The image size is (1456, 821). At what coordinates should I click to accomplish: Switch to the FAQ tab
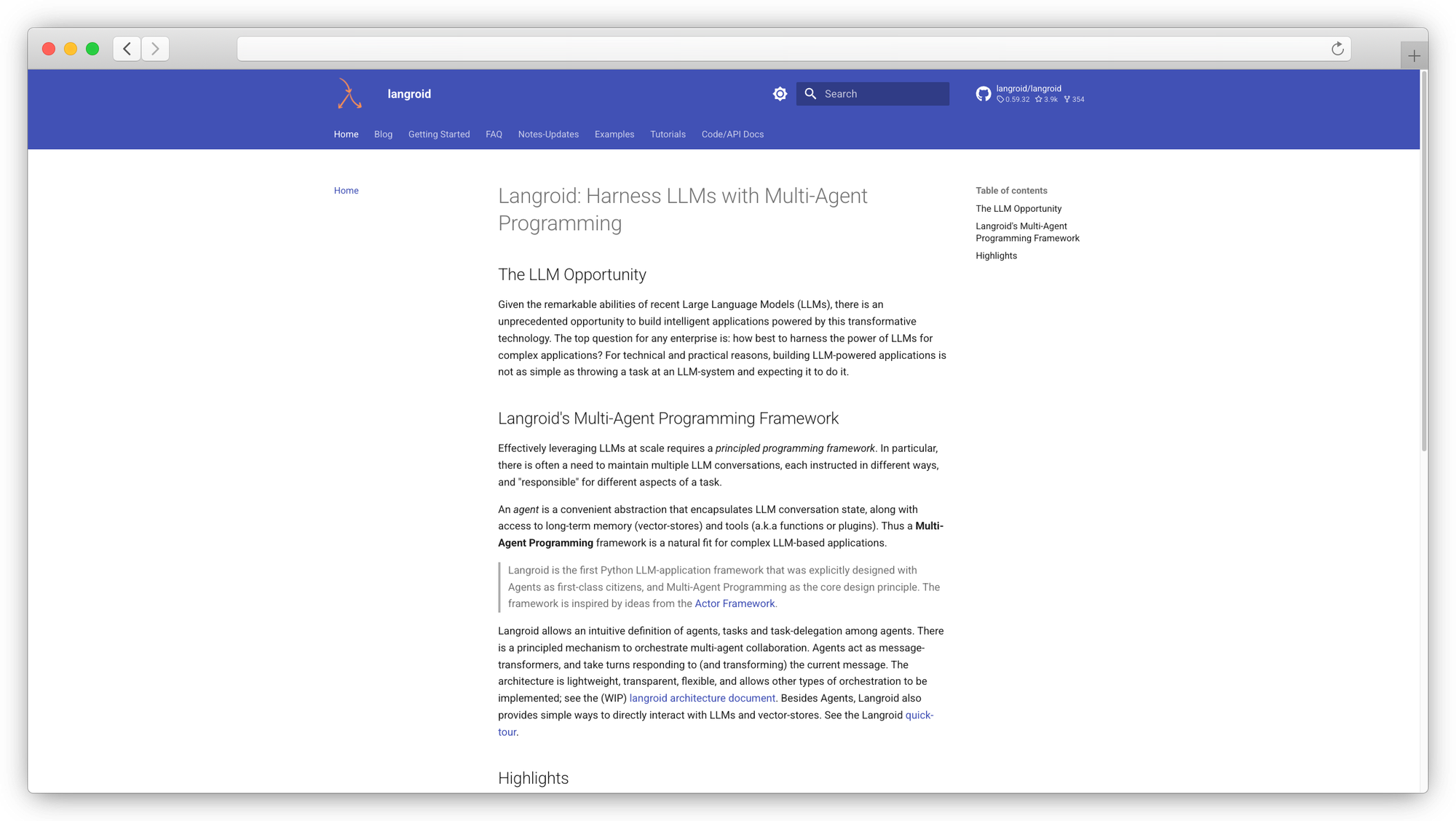pos(494,135)
